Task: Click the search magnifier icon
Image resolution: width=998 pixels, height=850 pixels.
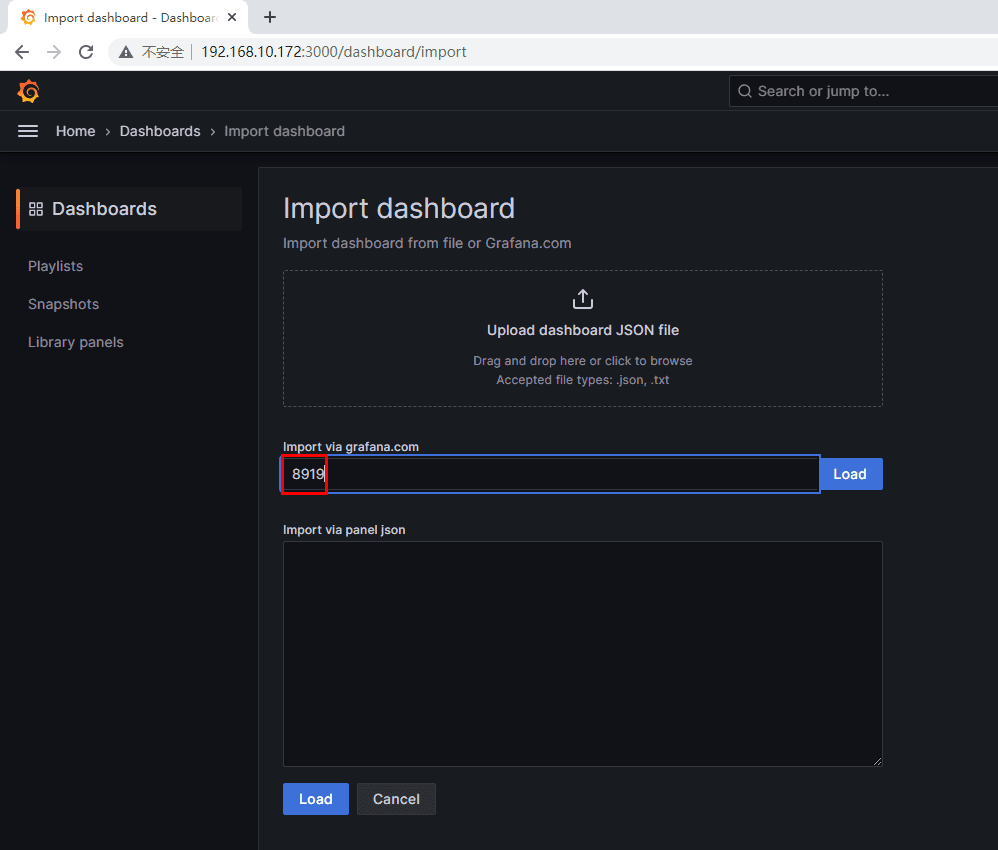Action: (x=744, y=91)
